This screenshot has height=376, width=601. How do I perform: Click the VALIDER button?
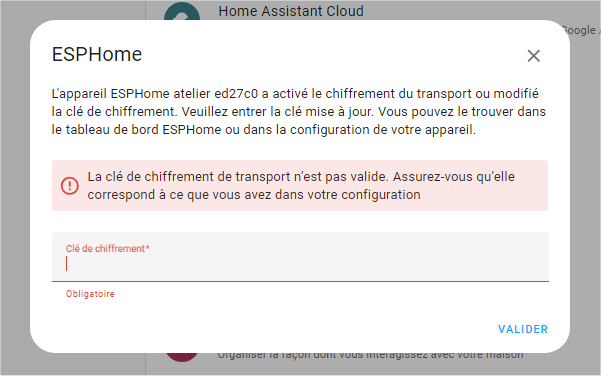point(523,329)
